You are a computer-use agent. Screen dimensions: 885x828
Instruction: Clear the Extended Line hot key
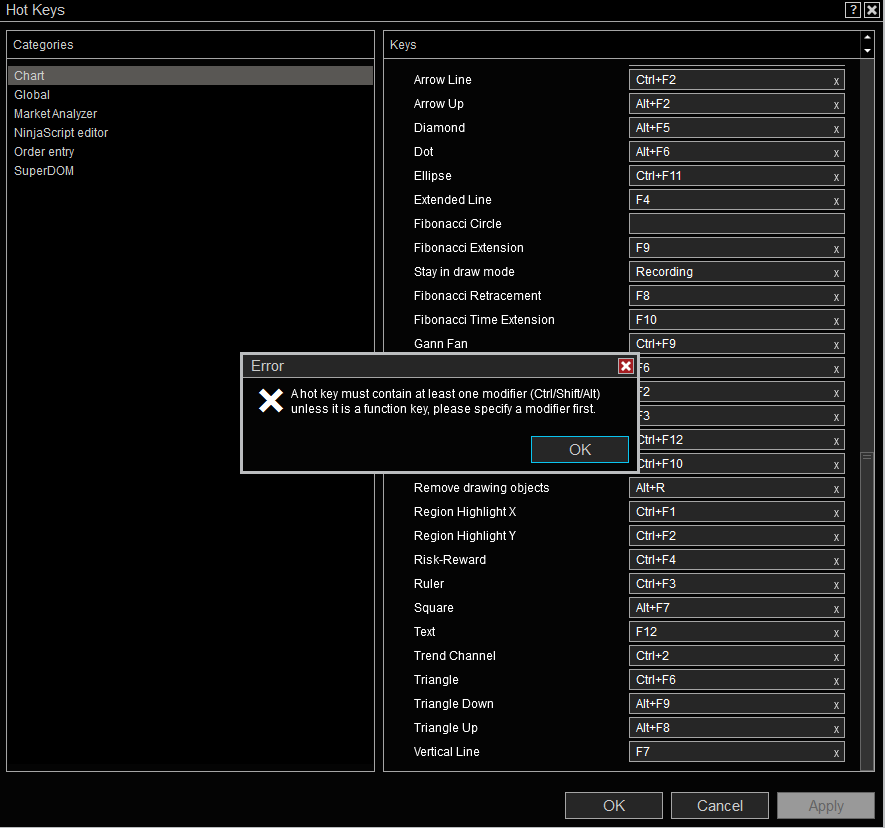click(x=836, y=201)
